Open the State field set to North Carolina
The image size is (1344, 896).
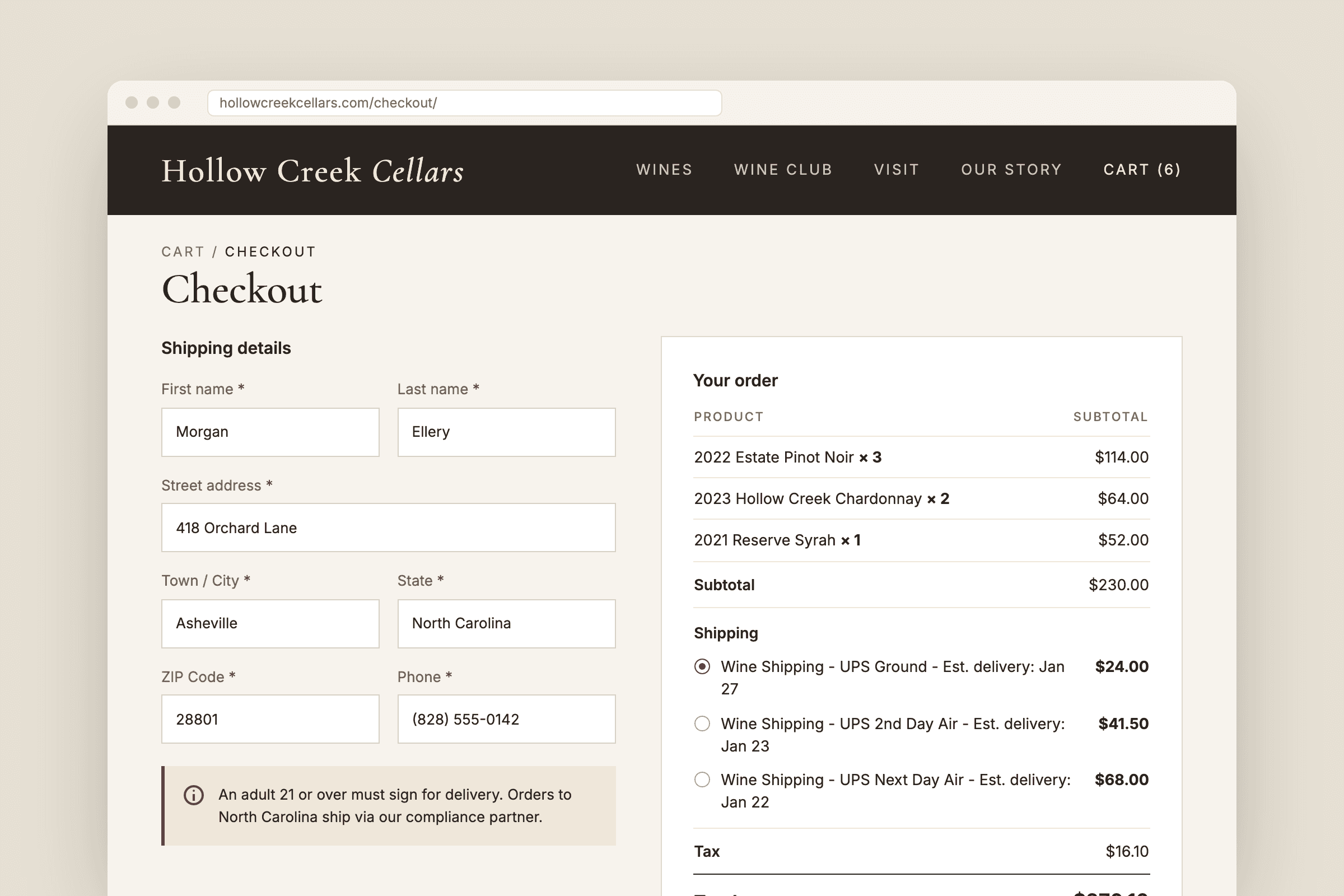tap(506, 623)
